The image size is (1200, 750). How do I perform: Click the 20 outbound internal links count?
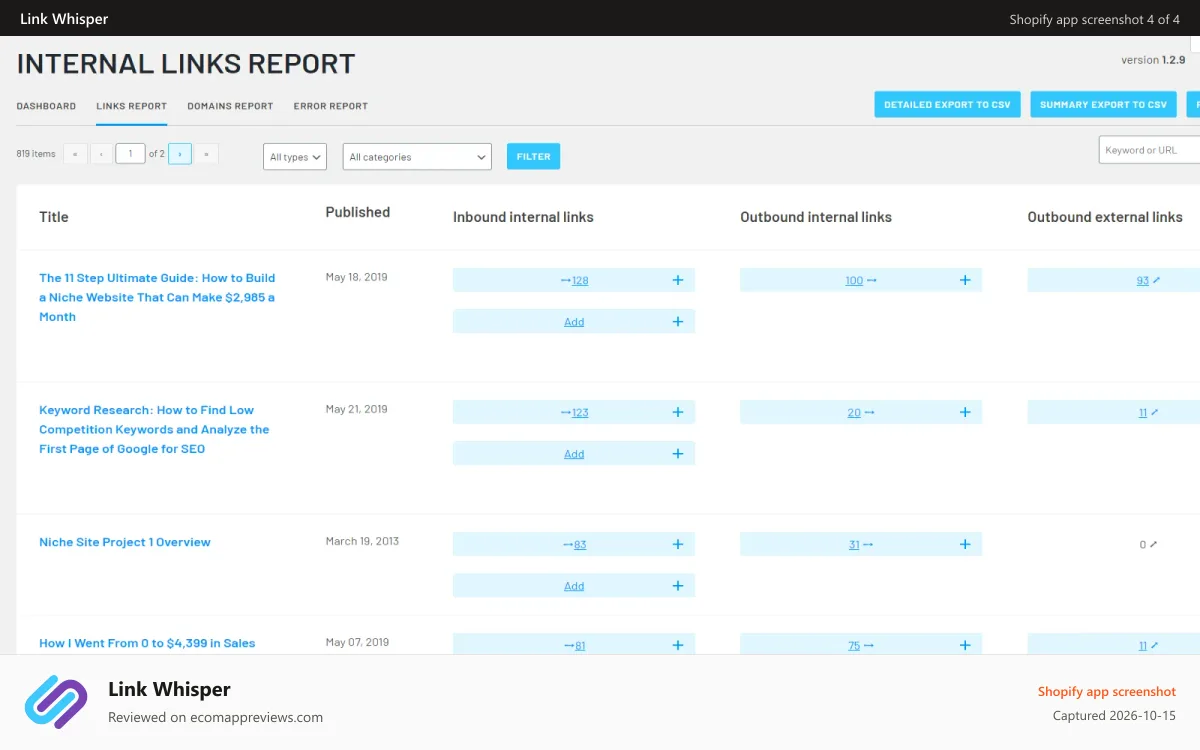854,413
